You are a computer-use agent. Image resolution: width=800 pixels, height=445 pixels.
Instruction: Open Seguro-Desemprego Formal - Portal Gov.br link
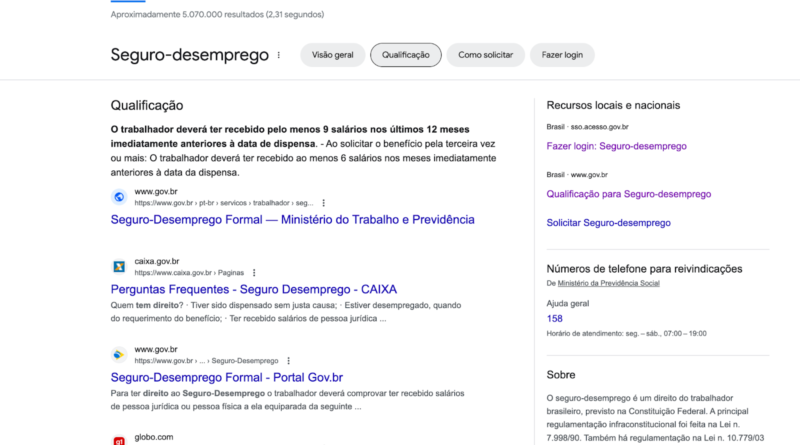pos(227,378)
